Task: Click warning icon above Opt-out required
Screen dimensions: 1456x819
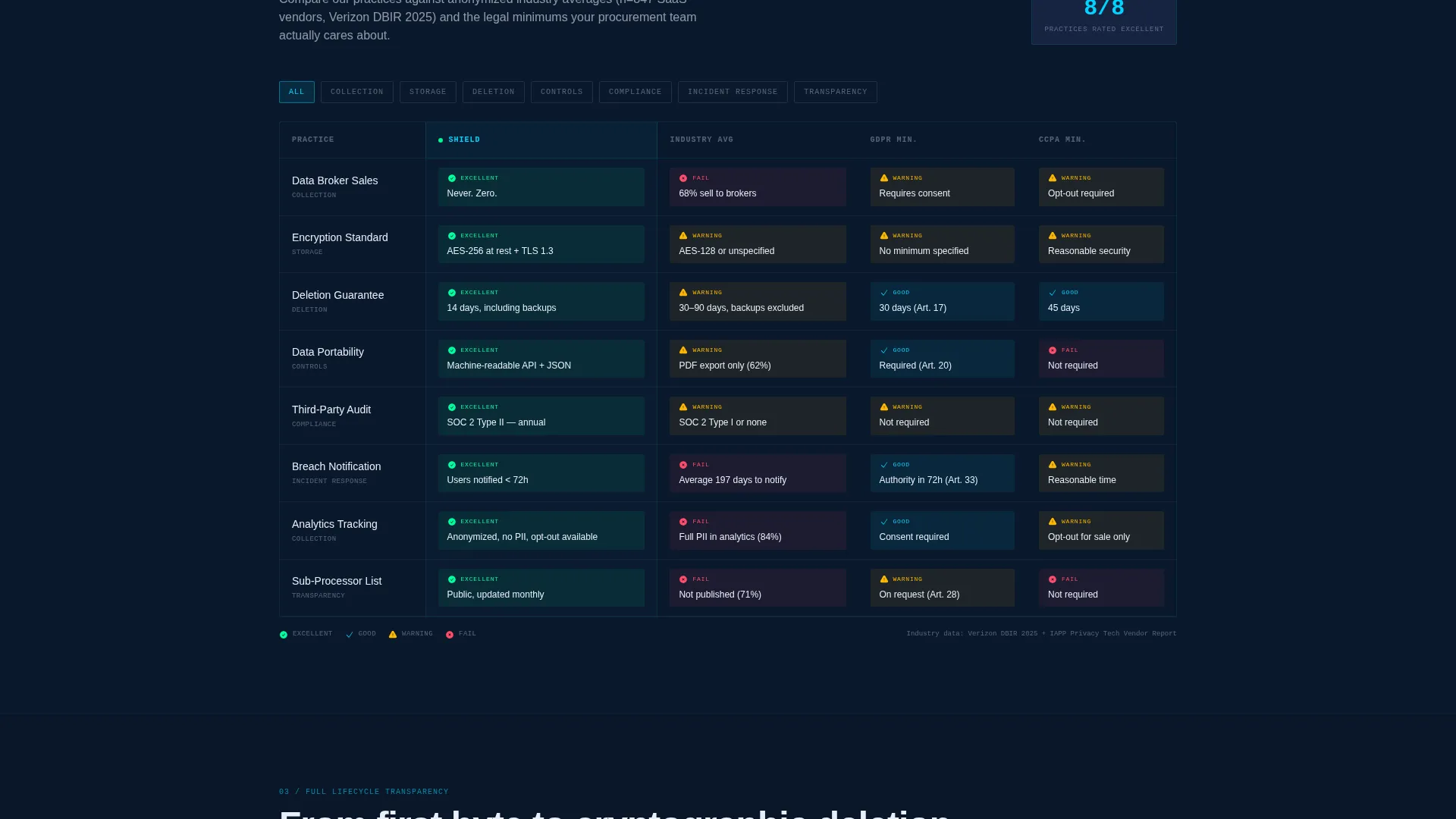Action: (x=1053, y=178)
